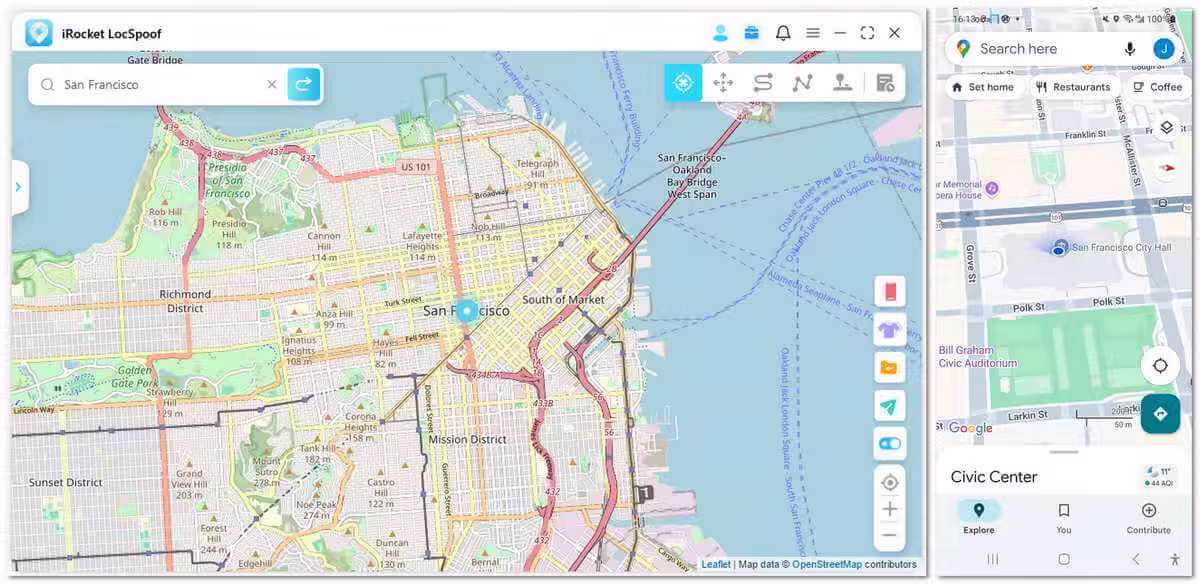Clear the San Francisco search text
Screen dimensions: 1200x584
pyautogui.click(x=271, y=84)
